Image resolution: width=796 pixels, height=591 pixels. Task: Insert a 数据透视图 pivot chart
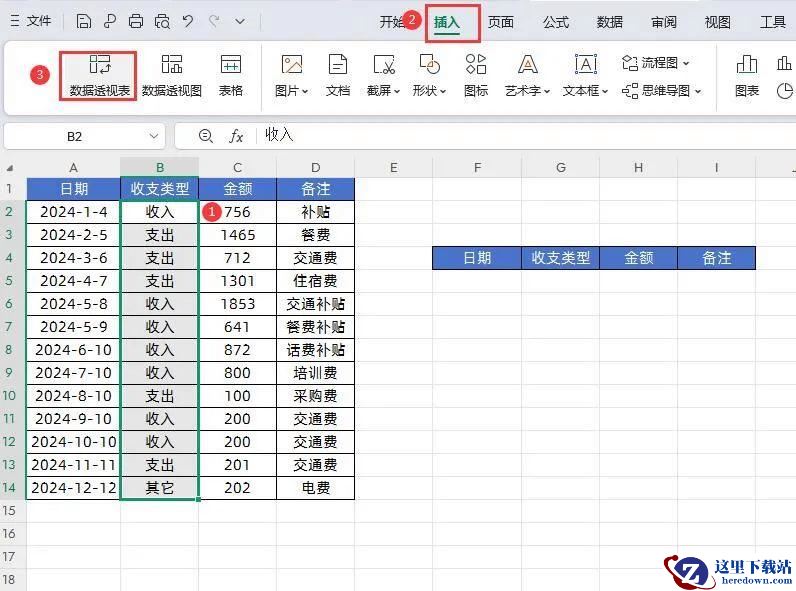[x=172, y=76]
